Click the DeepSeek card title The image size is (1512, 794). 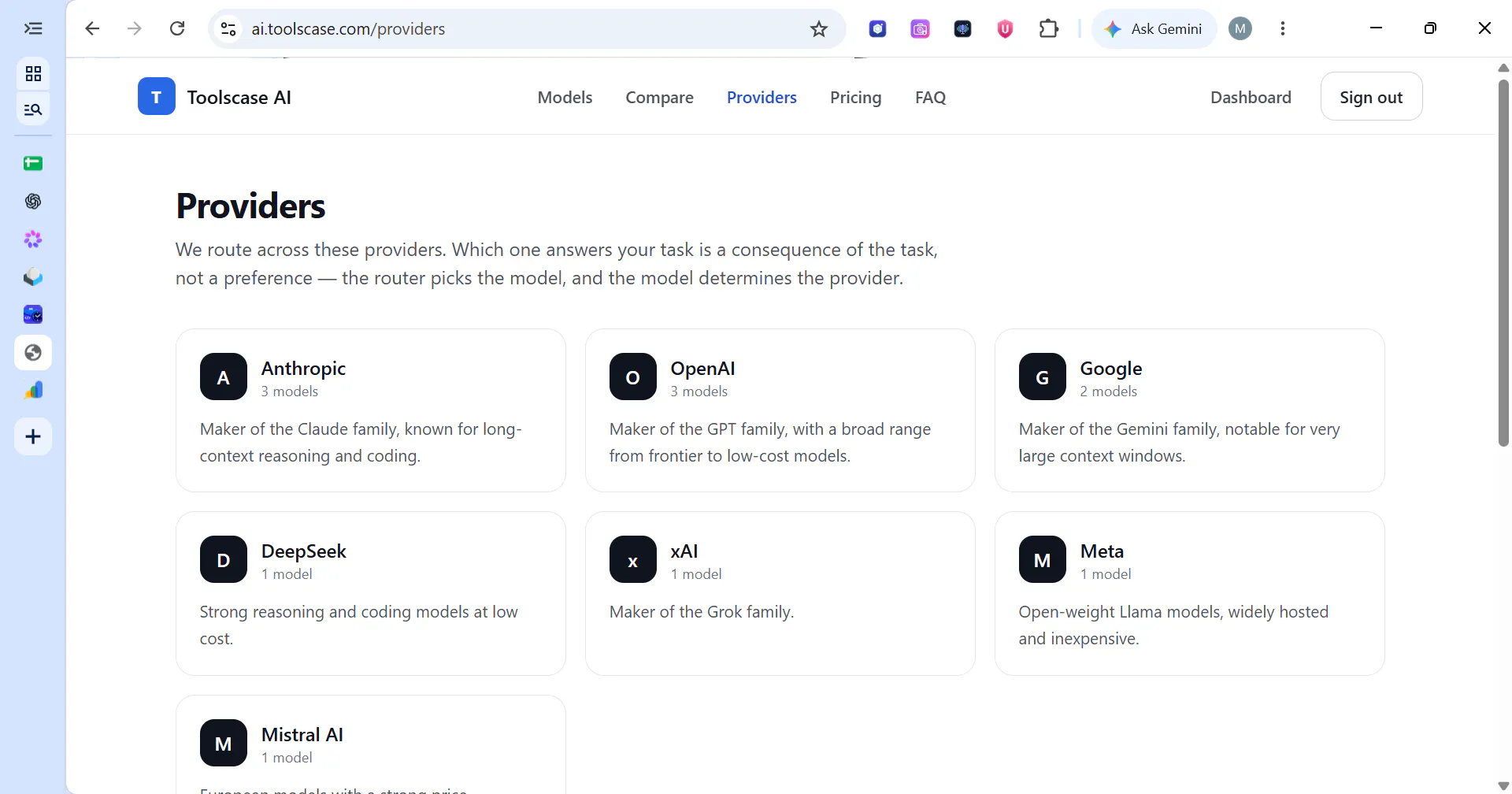click(x=303, y=551)
